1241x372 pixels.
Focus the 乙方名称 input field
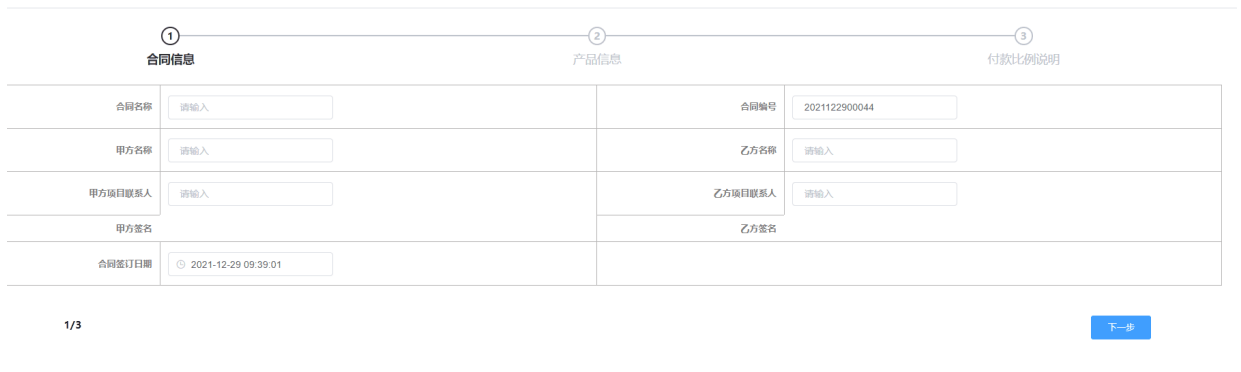point(874,151)
